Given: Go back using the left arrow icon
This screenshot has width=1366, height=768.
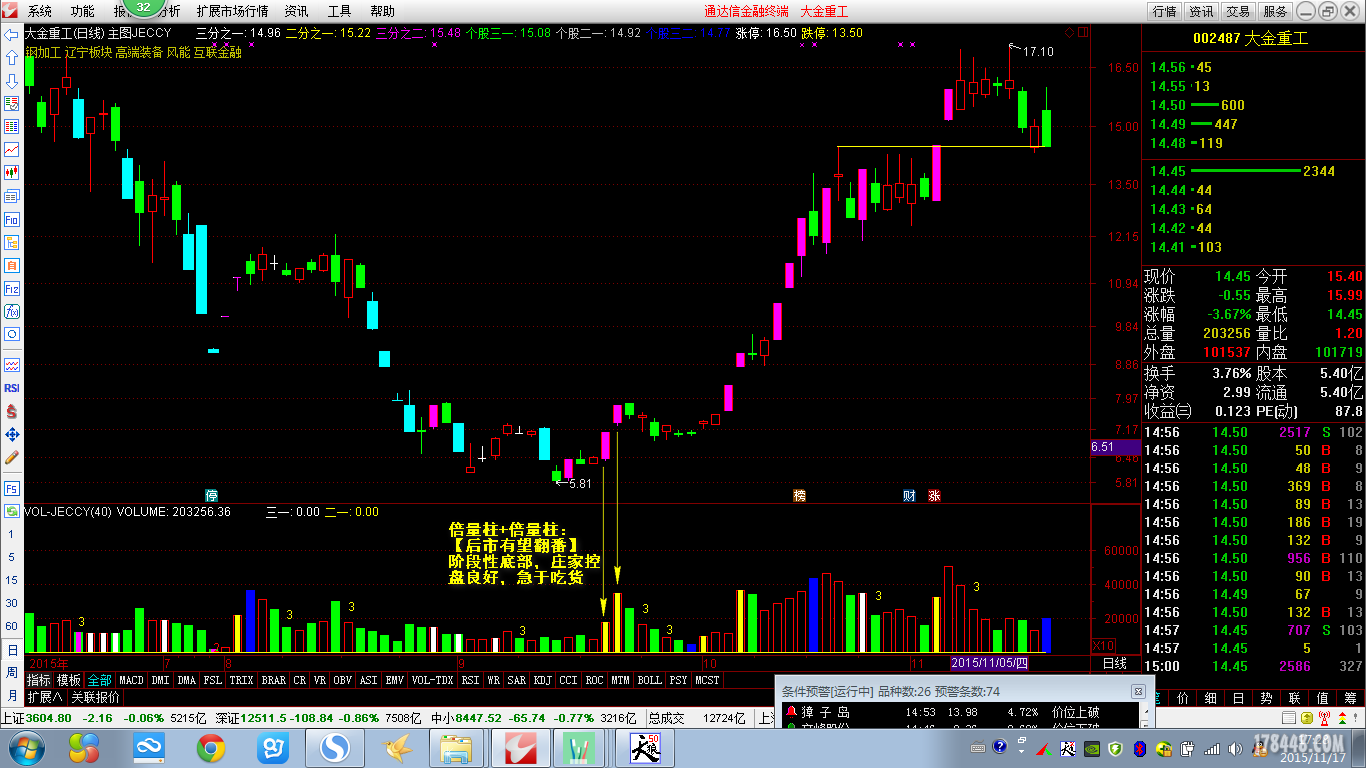Looking at the screenshot, I should (11, 33).
